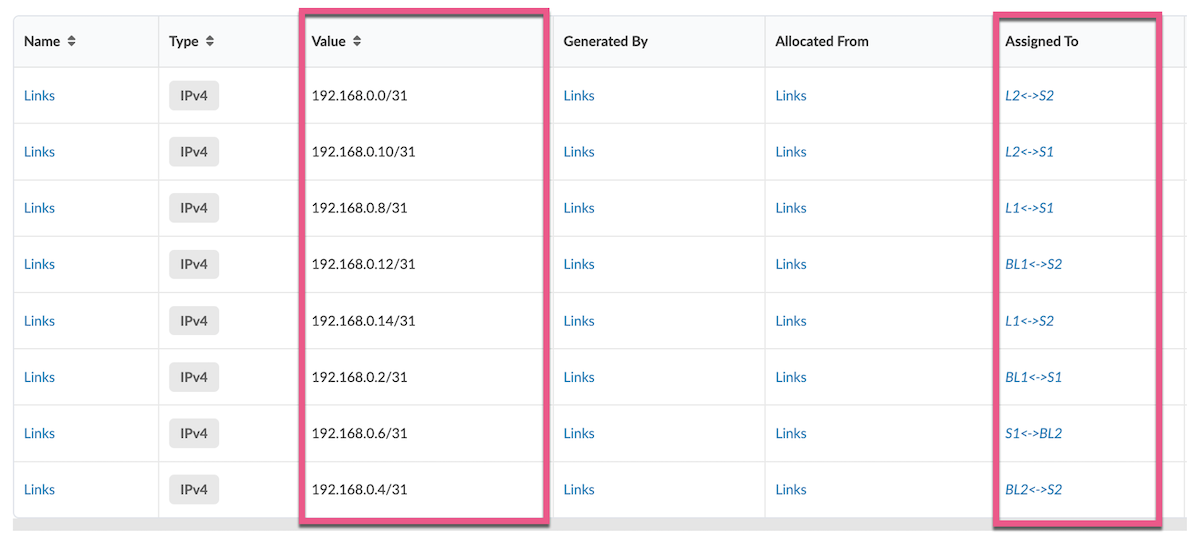Open Name Links in 192.168.0.12/31 row
The image size is (1200, 547).
[x=39, y=264]
